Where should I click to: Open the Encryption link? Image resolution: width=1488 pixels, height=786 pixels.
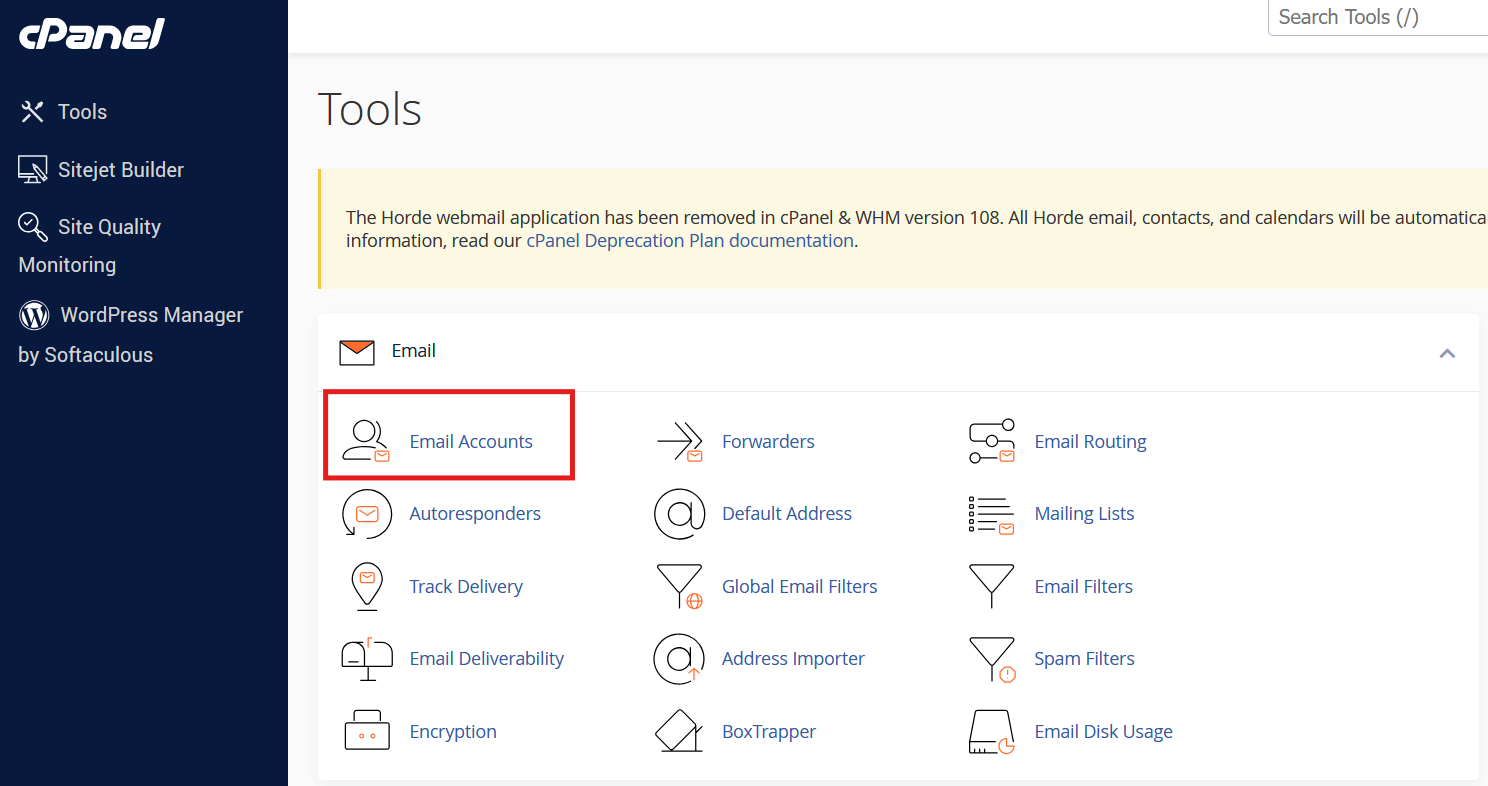[453, 731]
